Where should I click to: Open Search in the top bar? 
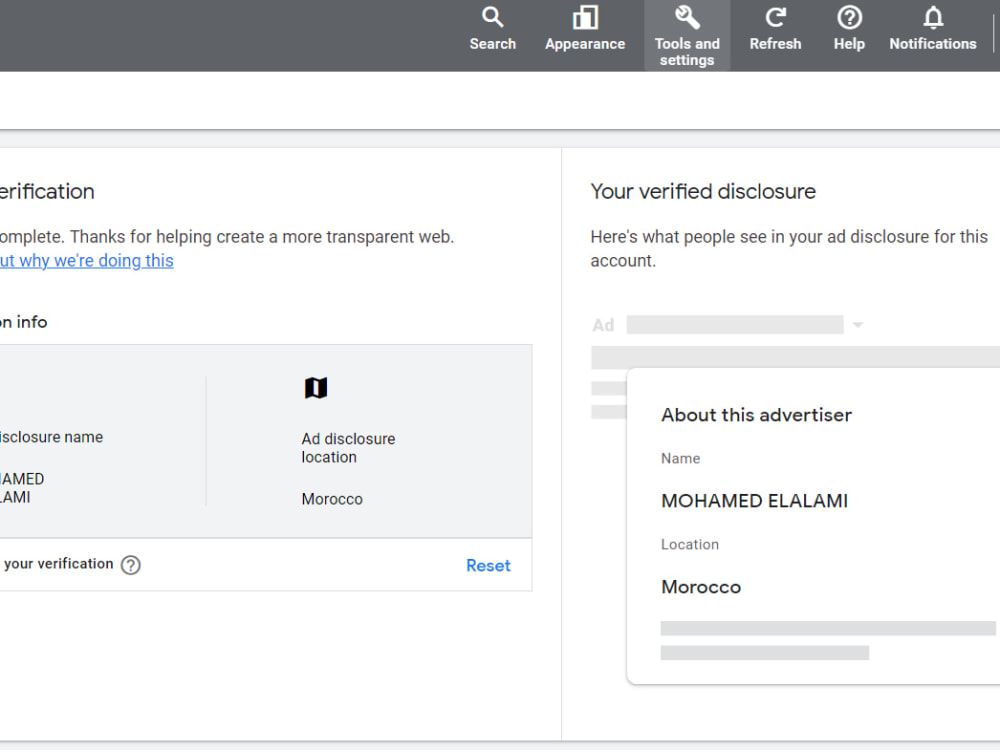pyautogui.click(x=492, y=29)
